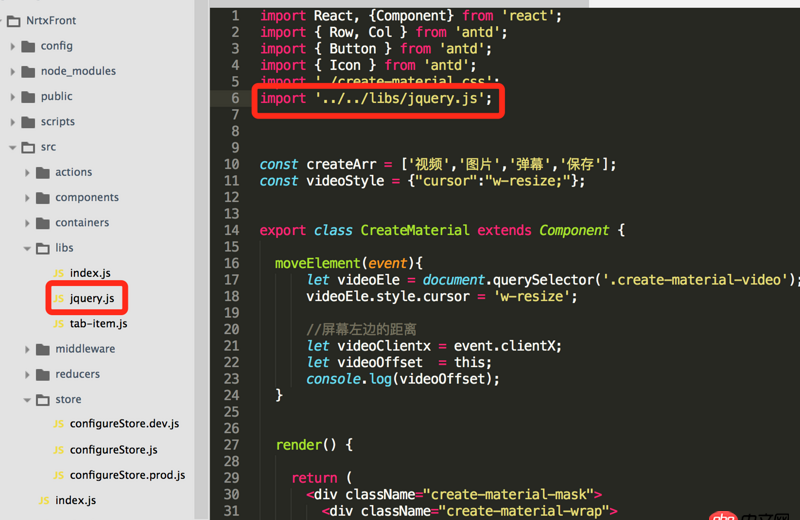Open jquery.js in the libs folder

92,298
